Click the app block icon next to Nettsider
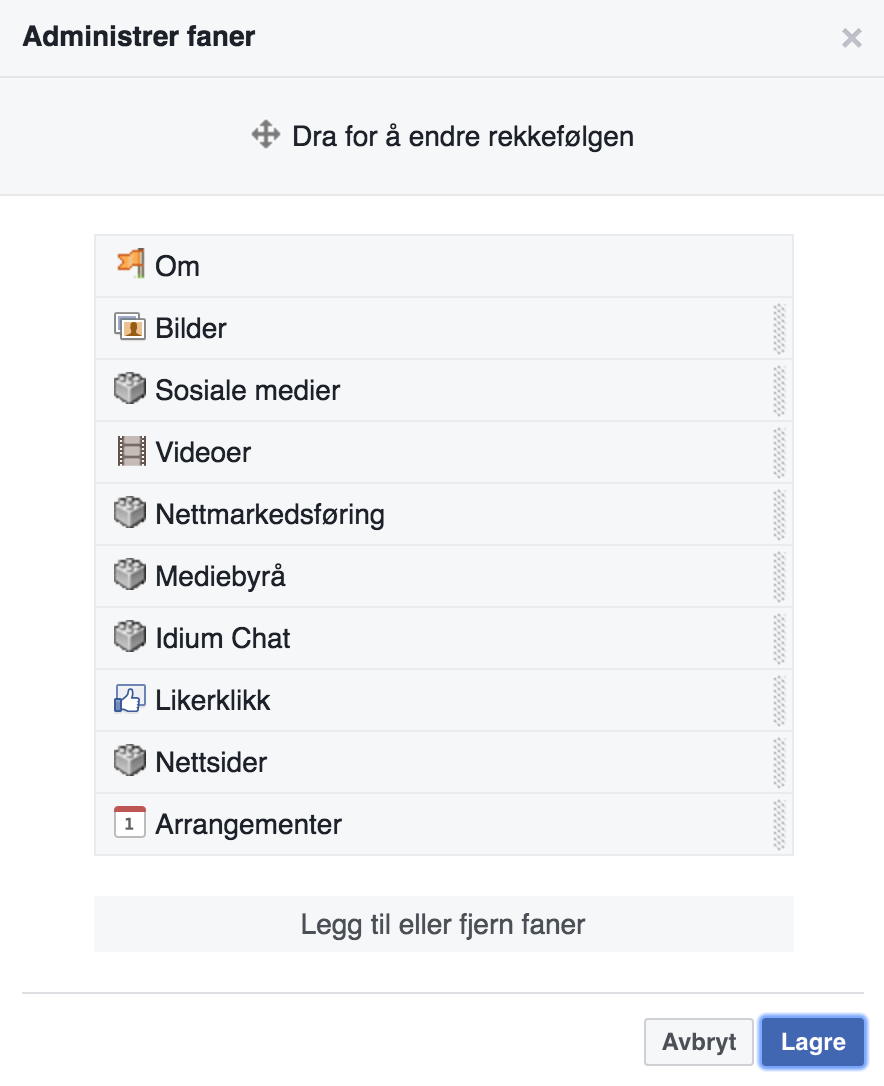 coord(130,761)
